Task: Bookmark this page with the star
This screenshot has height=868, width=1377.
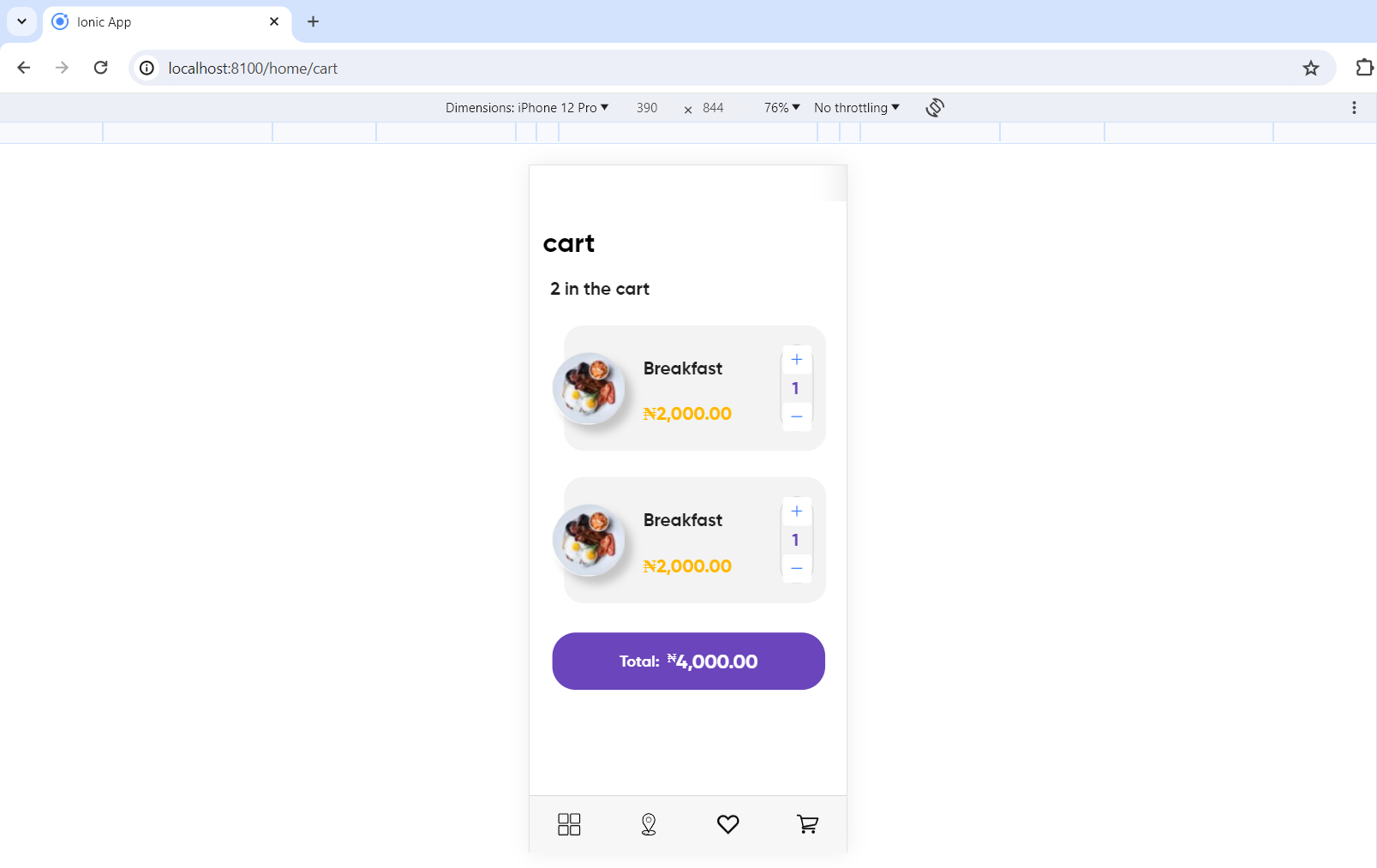Action: point(1310,69)
